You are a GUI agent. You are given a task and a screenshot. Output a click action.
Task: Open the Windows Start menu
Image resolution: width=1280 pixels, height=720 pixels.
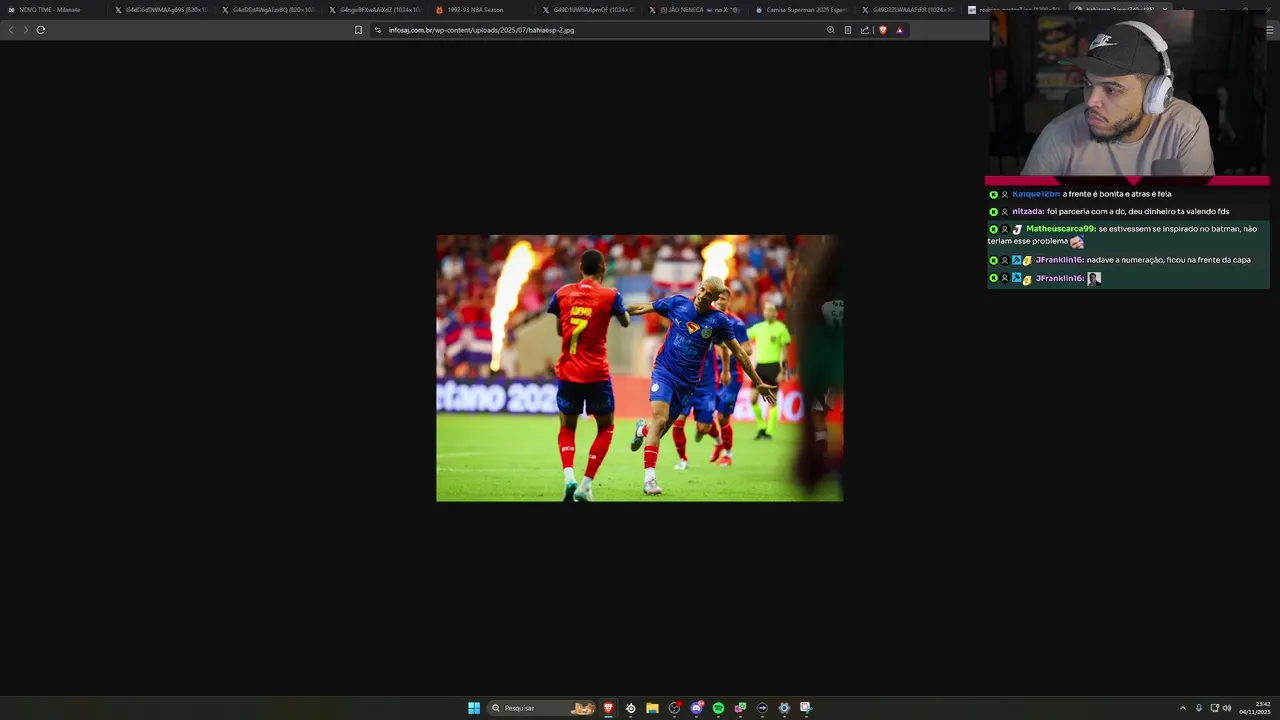[474, 708]
